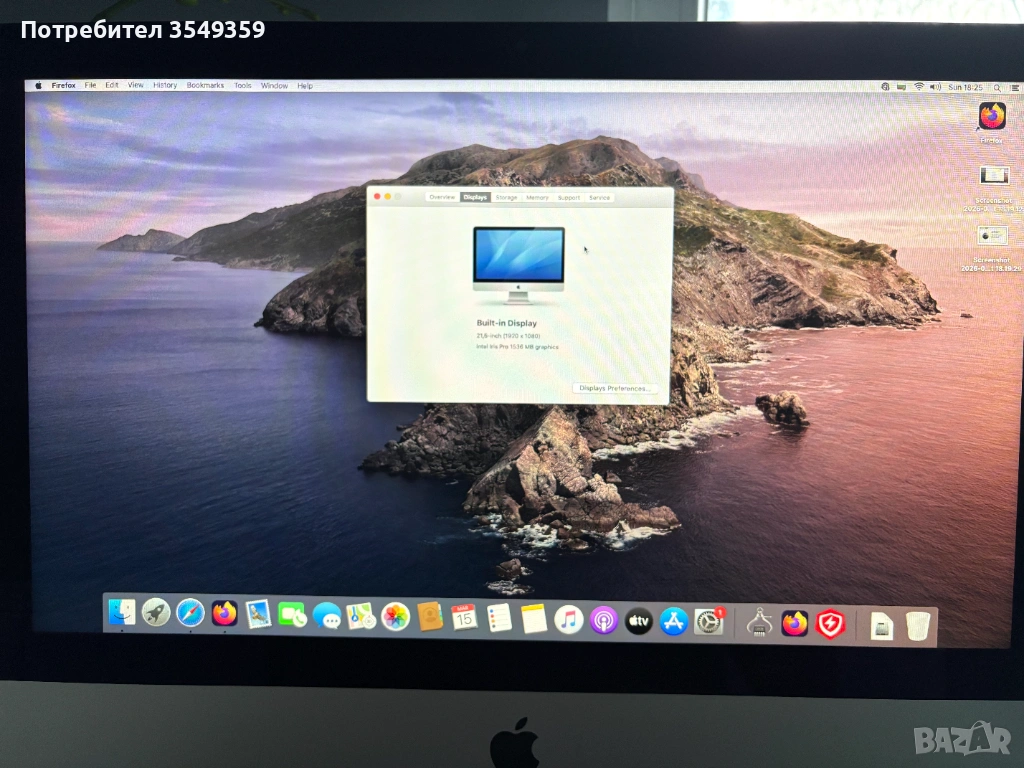This screenshot has width=1024, height=768.
Task: Go to the Support tab
Action: [568, 197]
